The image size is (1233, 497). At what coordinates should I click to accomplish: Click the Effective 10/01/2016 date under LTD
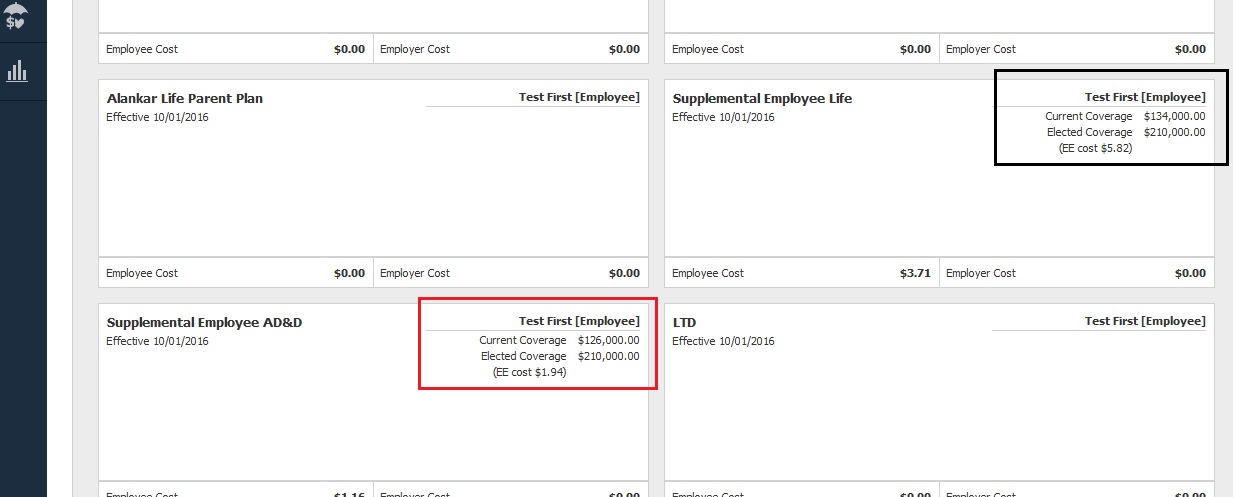pos(723,341)
